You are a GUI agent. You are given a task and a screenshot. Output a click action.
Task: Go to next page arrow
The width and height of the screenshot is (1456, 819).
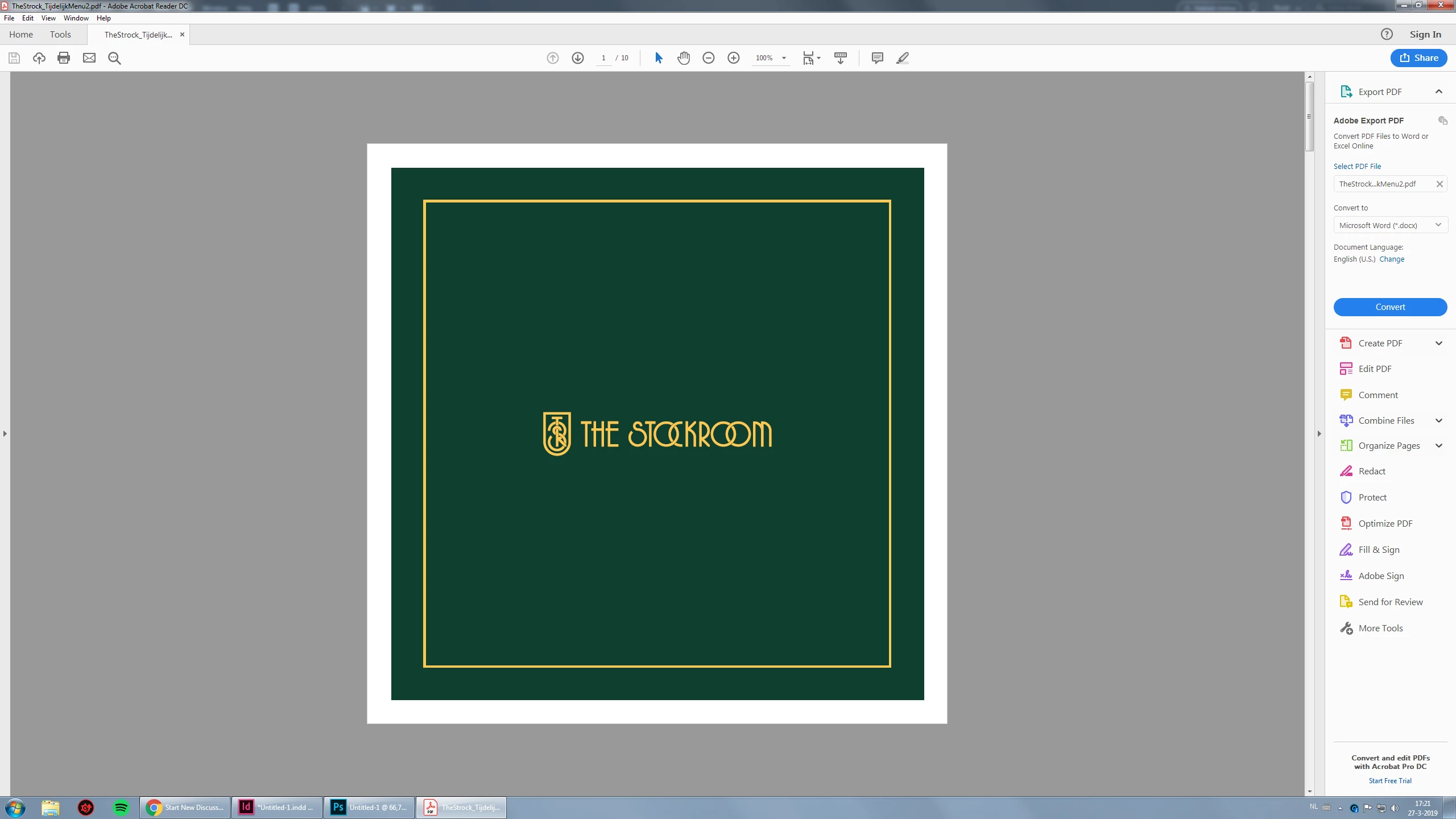coord(578,58)
